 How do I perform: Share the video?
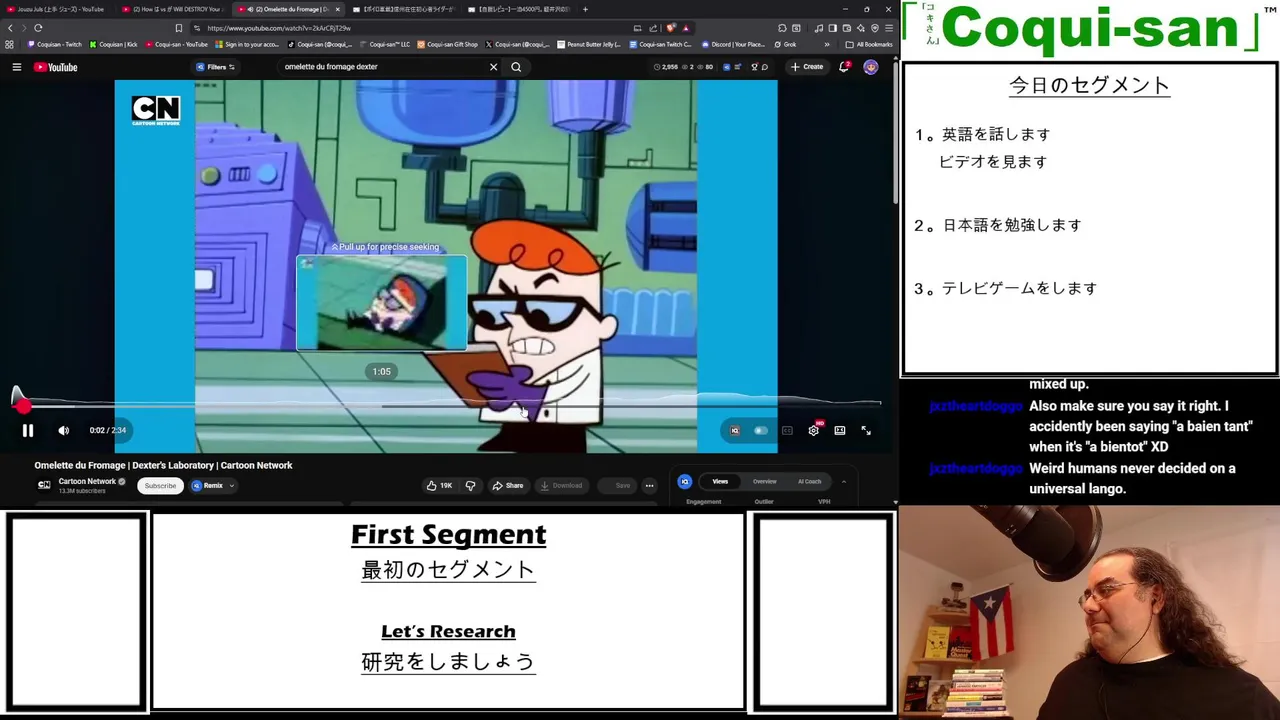click(x=508, y=485)
